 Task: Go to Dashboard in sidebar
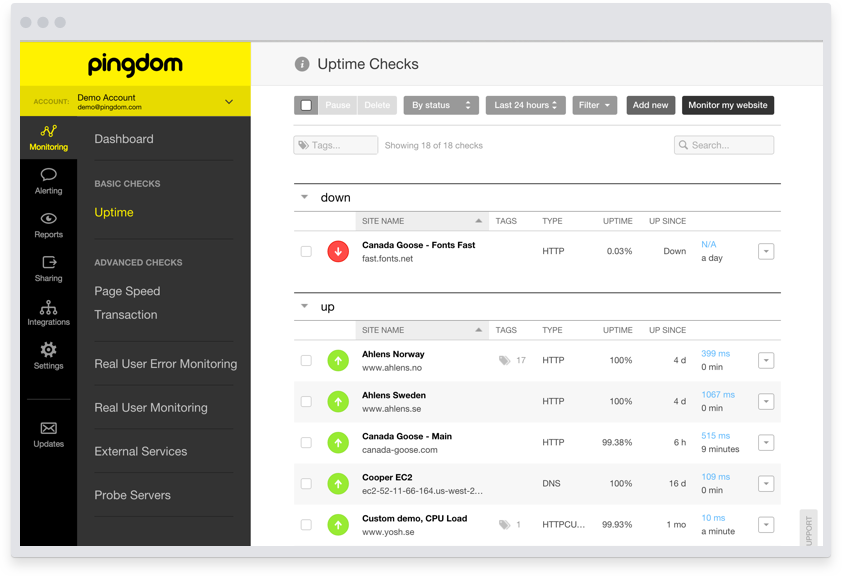point(124,139)
